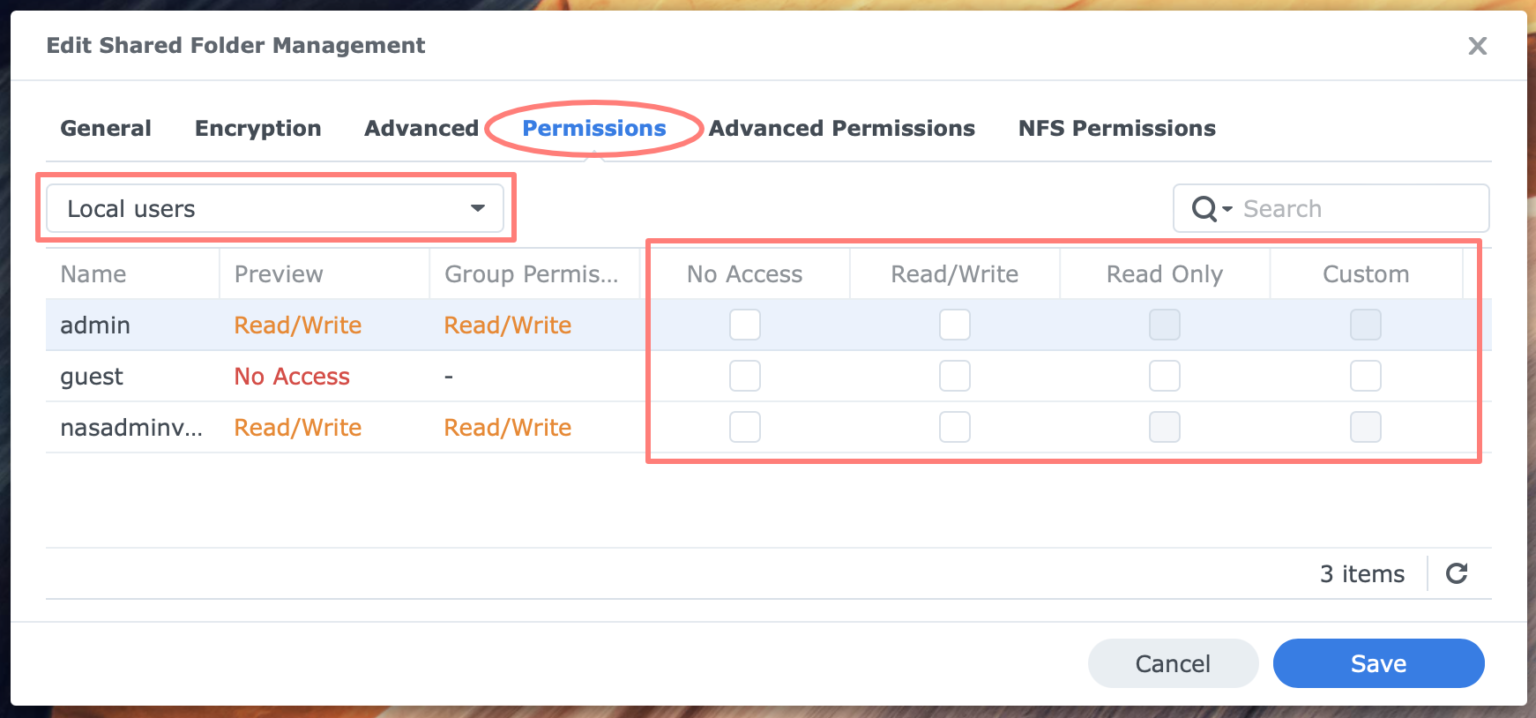Check Read/Write permission for admin
Screen dimensions: 1536x718
pyautogui.click(x=954, y=324)
